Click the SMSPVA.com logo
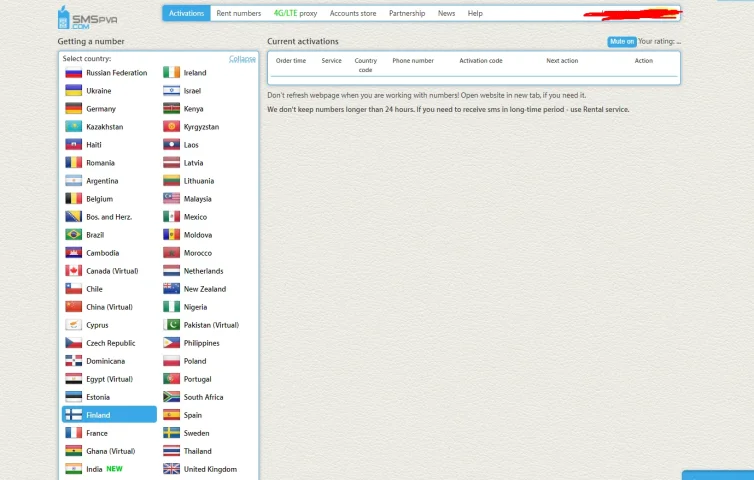The image size is (754, 480). point(87,18)
